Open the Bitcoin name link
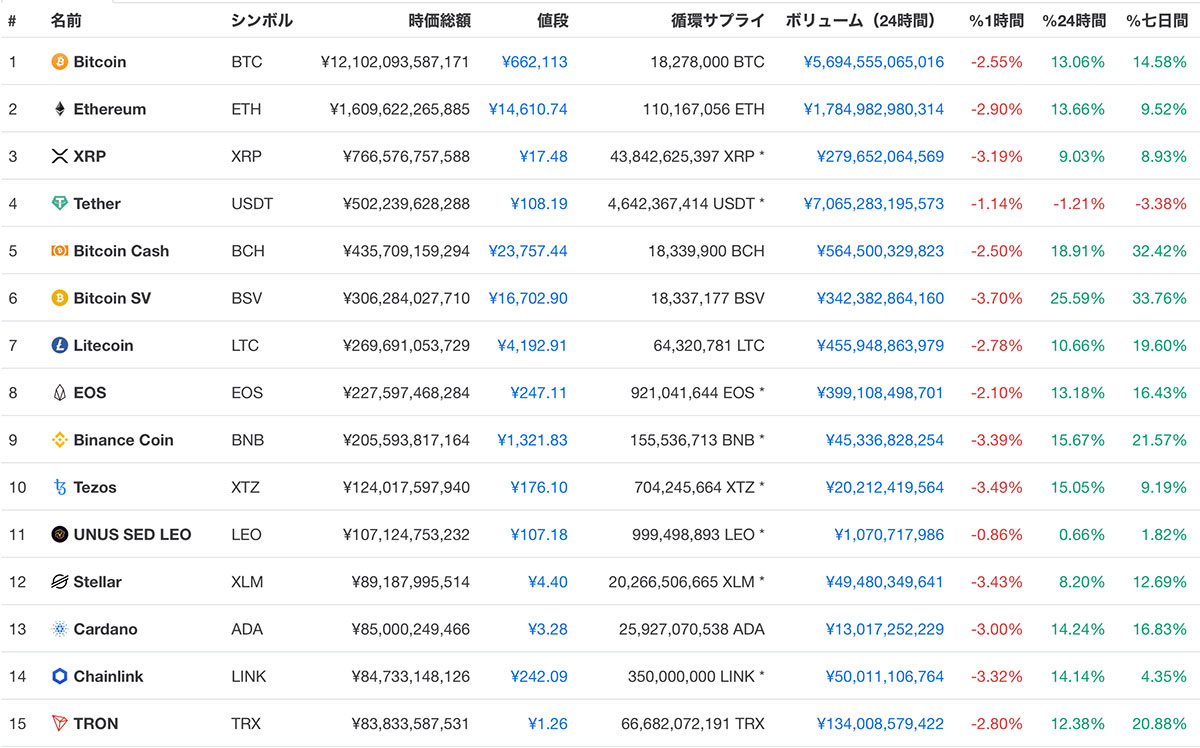The height and width of the screenshot is (748, 1200). tap(100, 62)
